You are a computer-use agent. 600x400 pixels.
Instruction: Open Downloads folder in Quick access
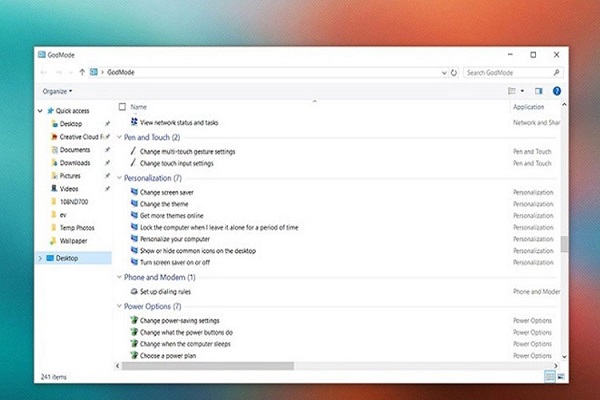pyautogui.click(x=75, y=162)
